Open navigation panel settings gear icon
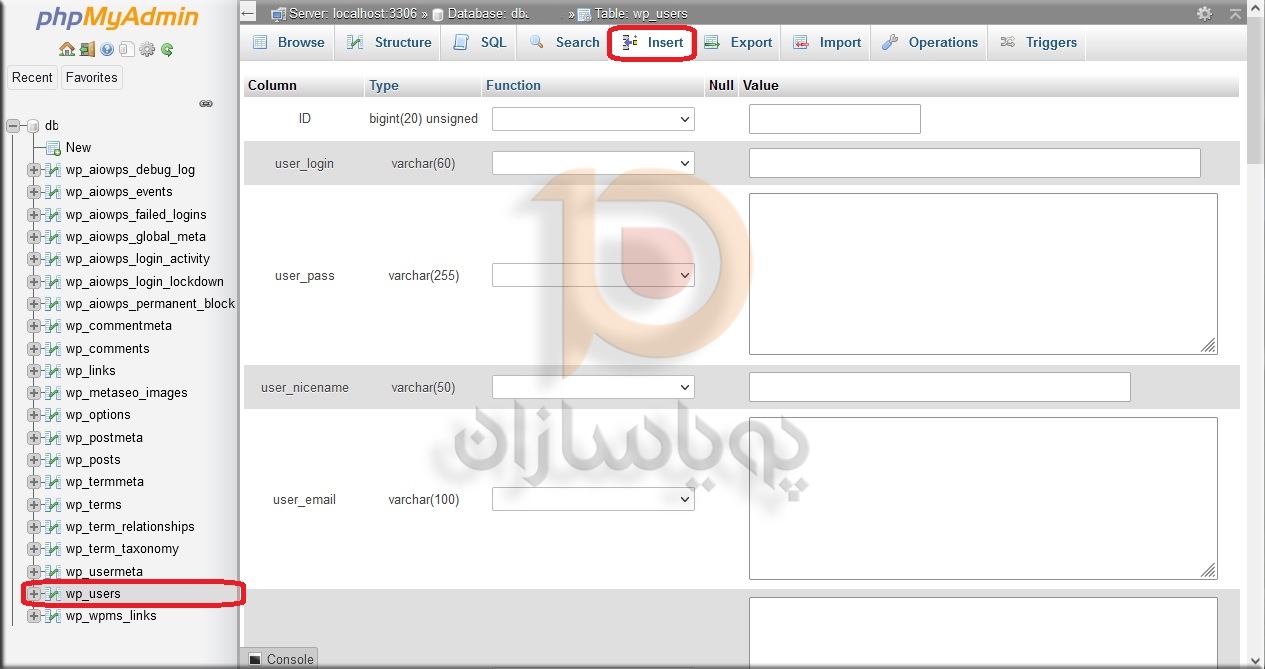 click(147, 49)
